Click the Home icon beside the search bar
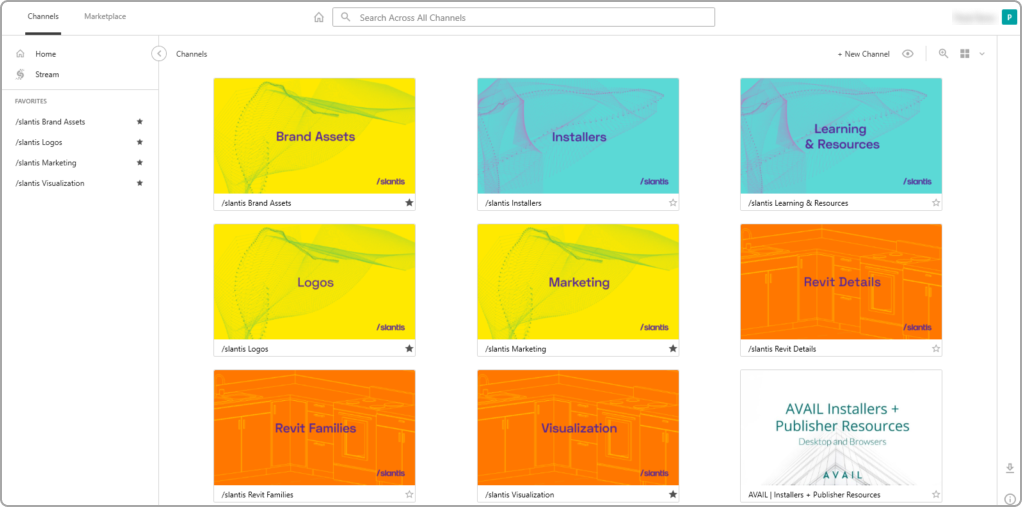 point(319,18)
